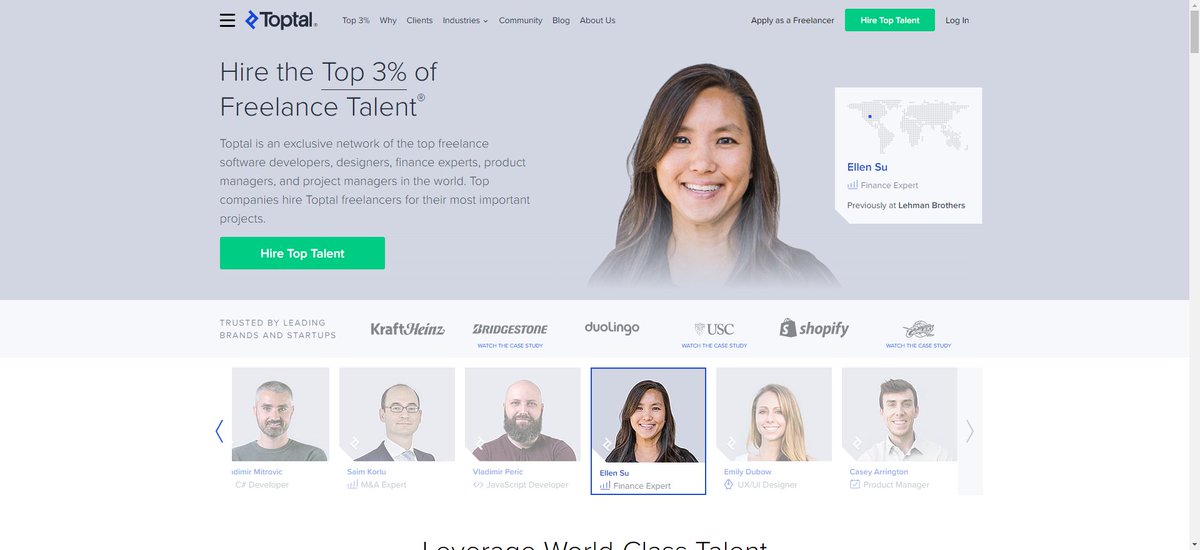Open the hamburger menu icon
This screenshot has width=1200, height=550.
[x=227, y=20]
